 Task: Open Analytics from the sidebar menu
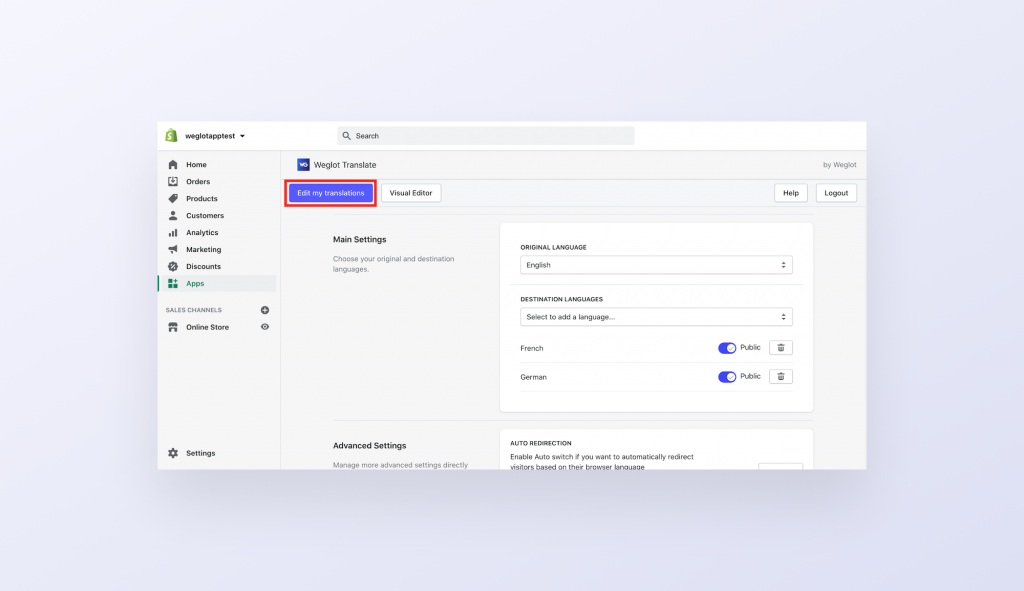(201, 233)
